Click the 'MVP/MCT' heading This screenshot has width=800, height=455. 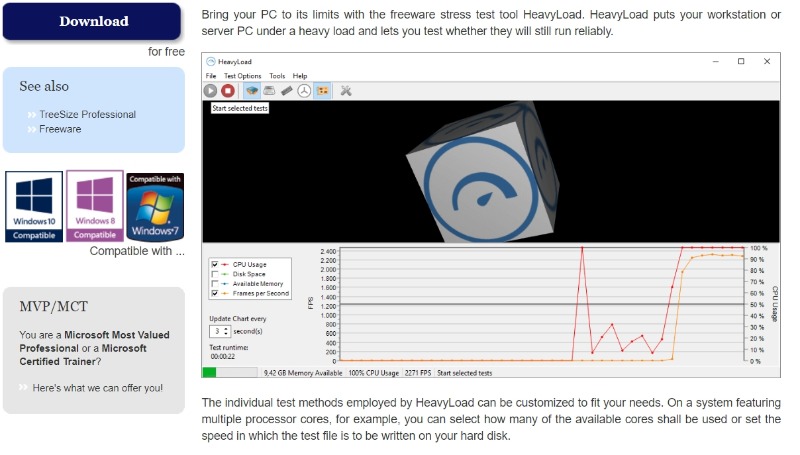54,307
